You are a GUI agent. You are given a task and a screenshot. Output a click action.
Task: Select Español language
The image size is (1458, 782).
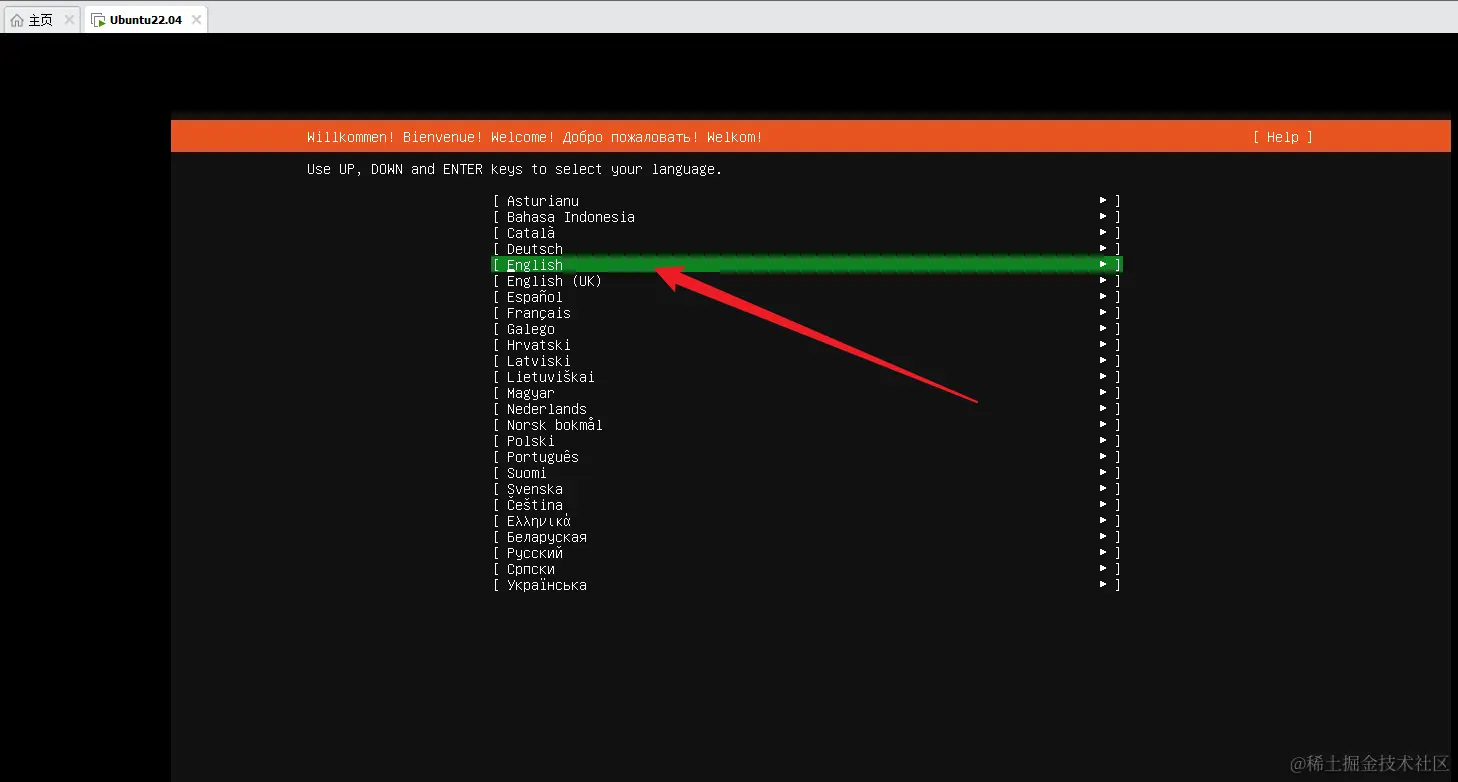(x=807, y=297)
